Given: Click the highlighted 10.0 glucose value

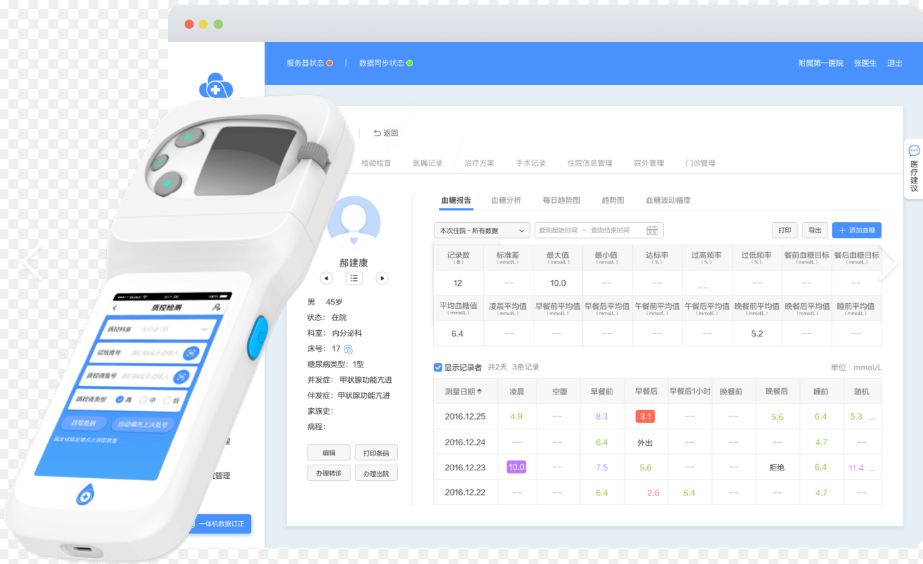Looking at the screenshot, I should [x=516, y=467].
